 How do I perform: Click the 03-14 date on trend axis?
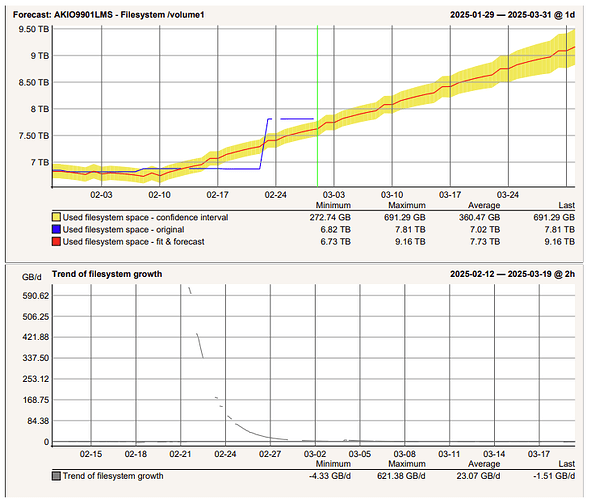(x=494, y=454)
